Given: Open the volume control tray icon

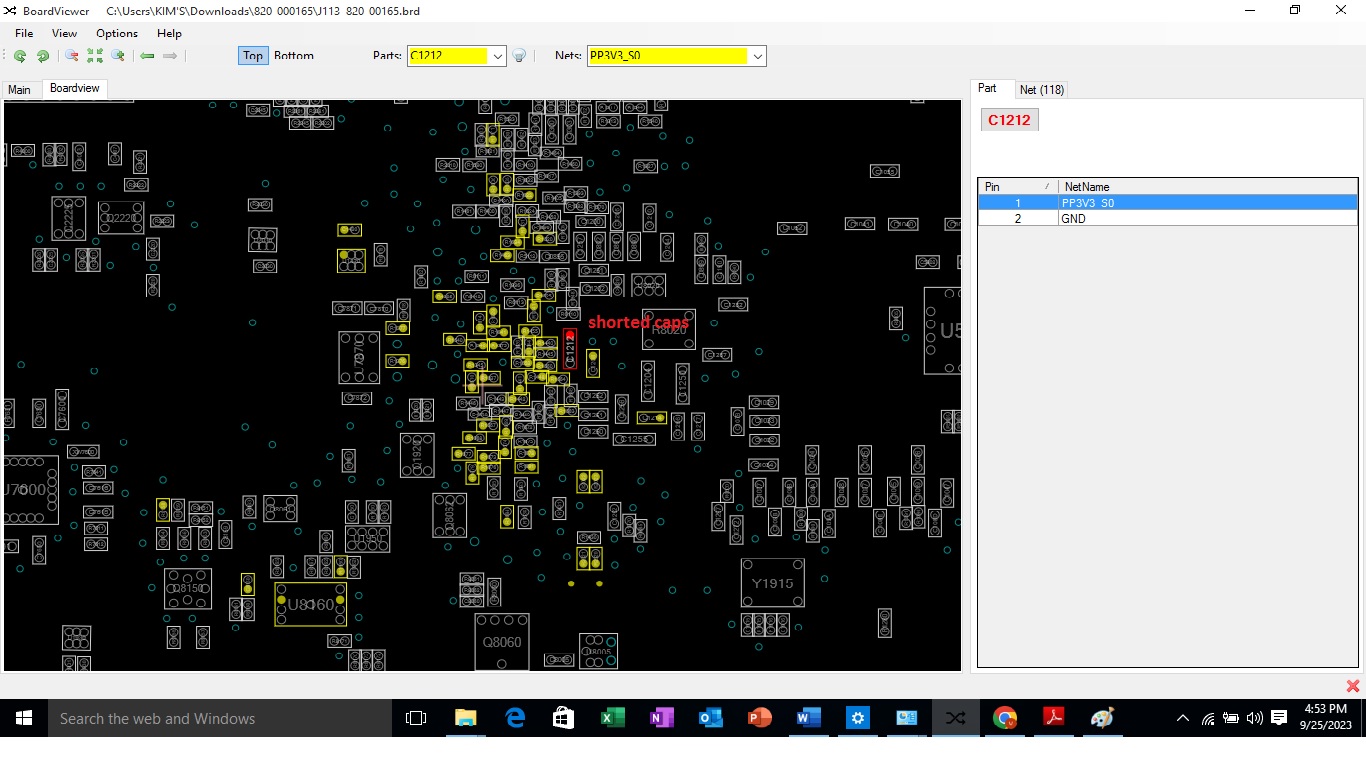Looking at the screenshot, I should 1254,718.
